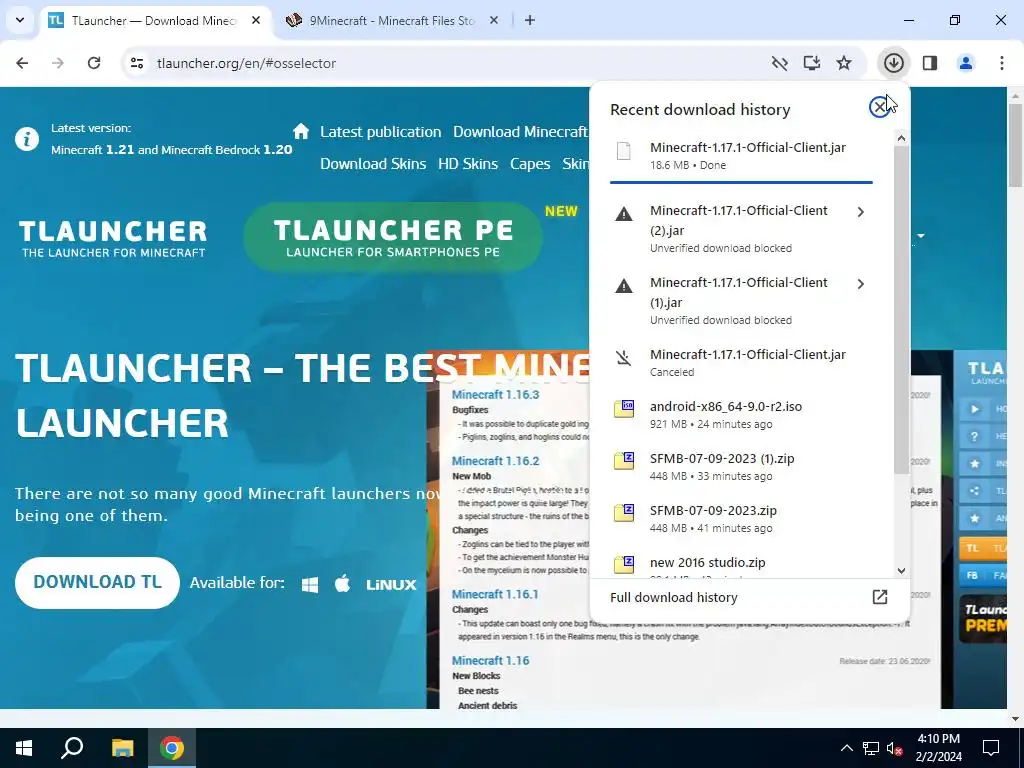The width and height of the screenshot is (1024, 768).
Task: Click the download list scrollbar thumb
Action: (901, 310)
